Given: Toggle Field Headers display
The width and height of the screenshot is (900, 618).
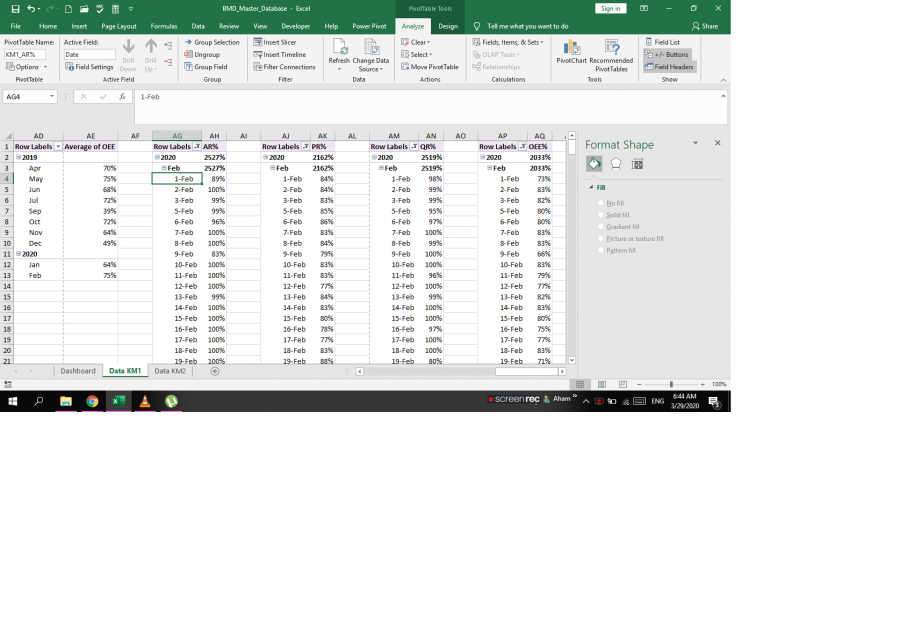Looking at the screenshot, I should (x=669, y=67).
